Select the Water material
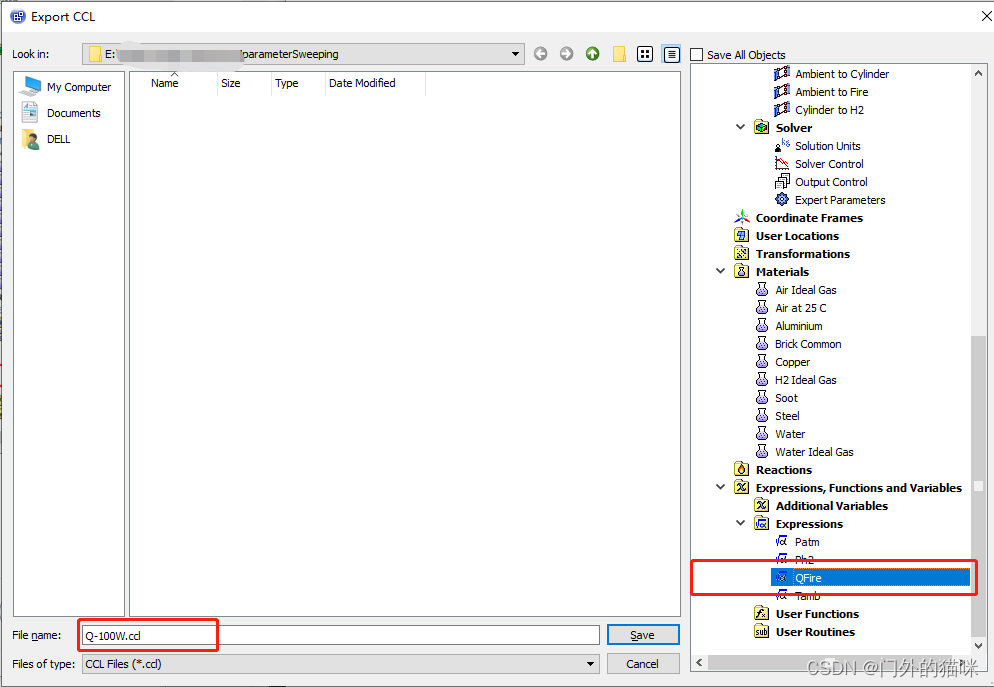The width and height of the screenshot is (994, 687). click(790, 434)
